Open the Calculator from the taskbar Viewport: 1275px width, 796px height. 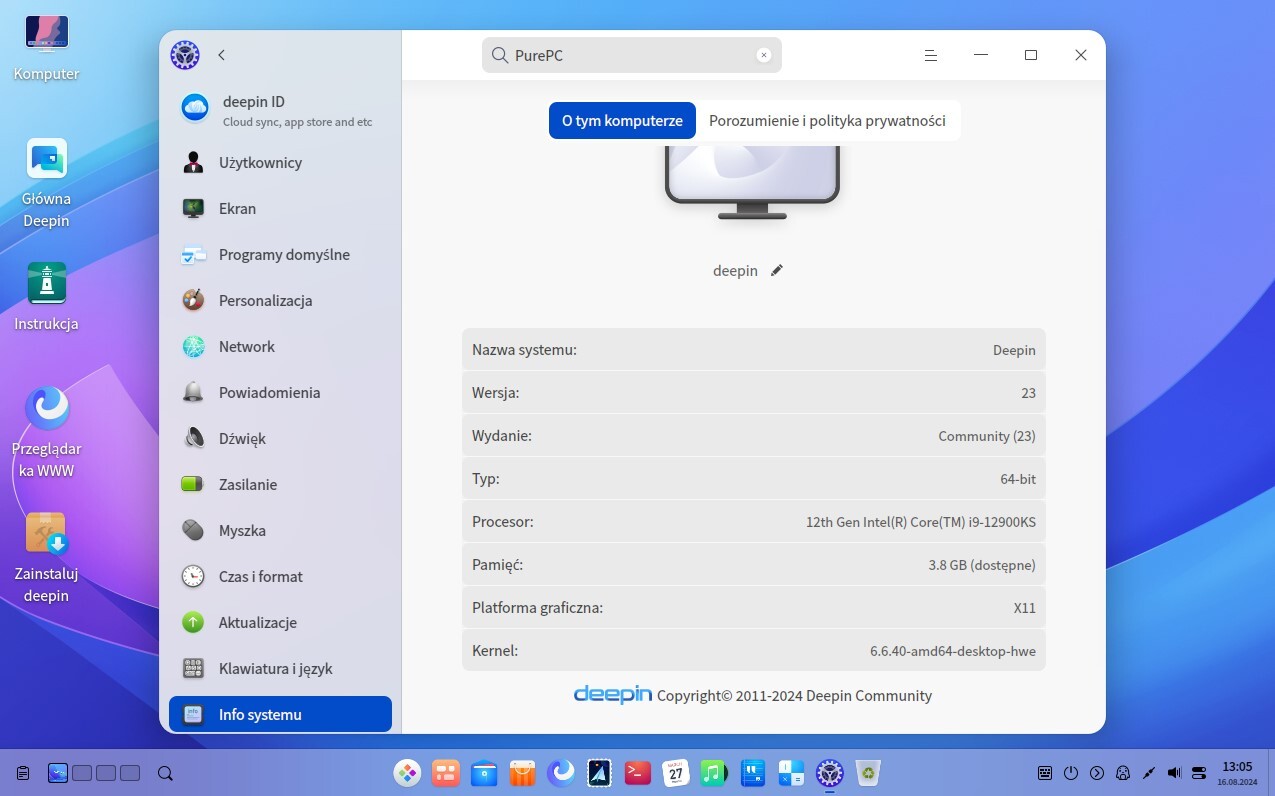(791, 773)
